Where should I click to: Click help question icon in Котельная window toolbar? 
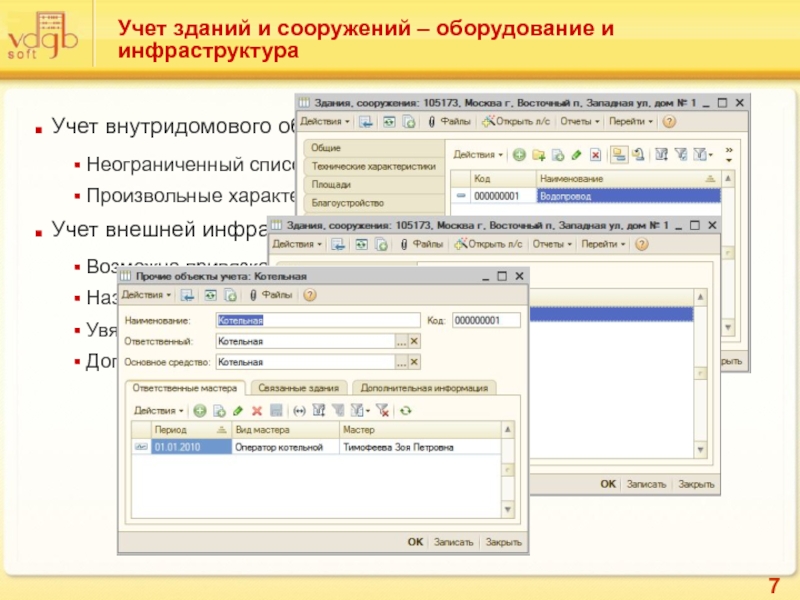pos(310,295)
